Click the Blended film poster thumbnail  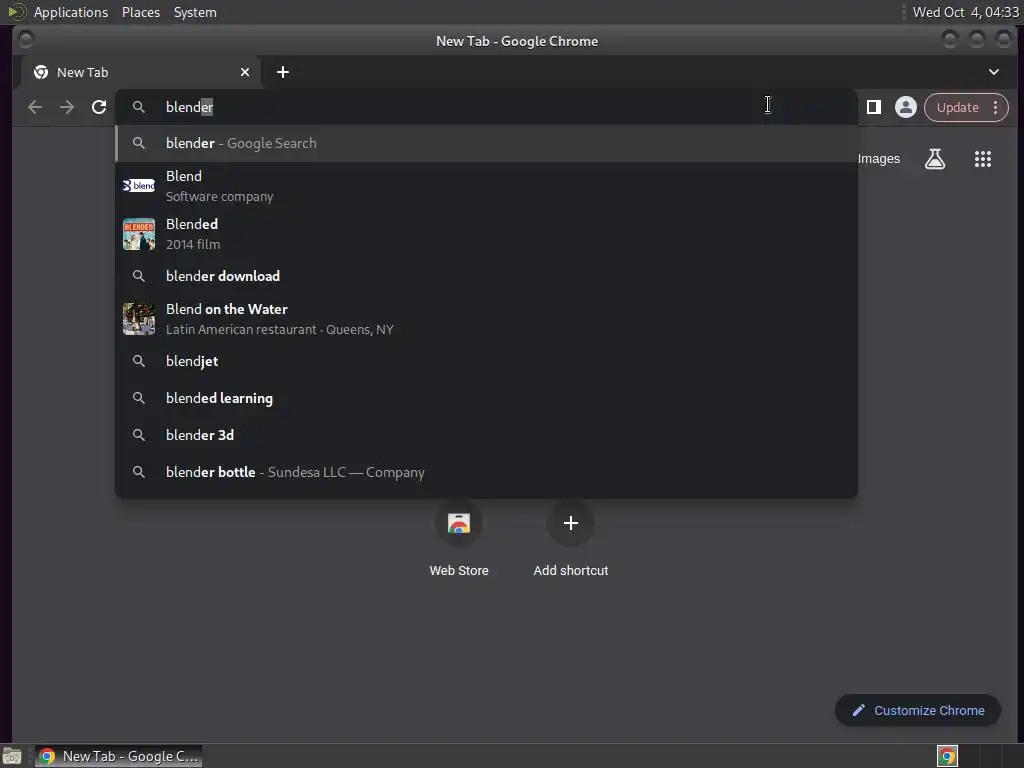click(139, 234)
